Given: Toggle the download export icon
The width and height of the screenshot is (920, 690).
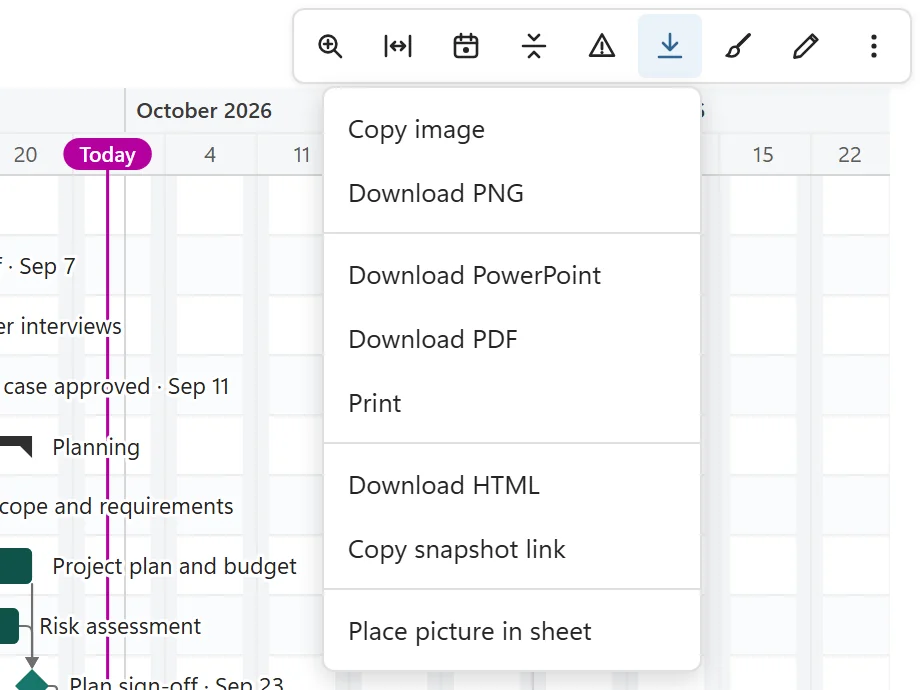Looking at the screenshot, I should (x=670, y=46).
